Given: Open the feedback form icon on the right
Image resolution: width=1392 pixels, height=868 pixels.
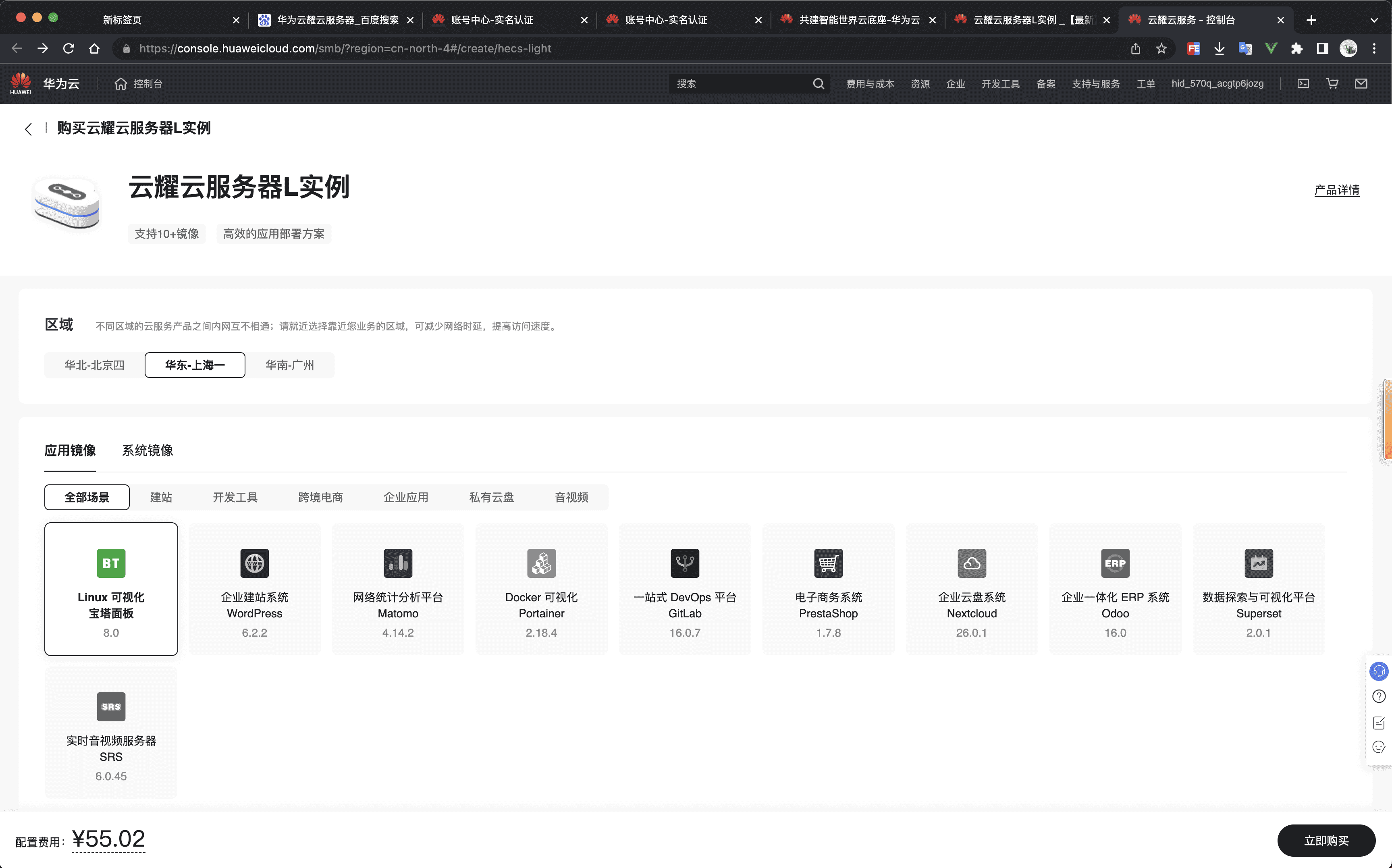Looking at the screenshot, I should click(x=1380, y=723).
